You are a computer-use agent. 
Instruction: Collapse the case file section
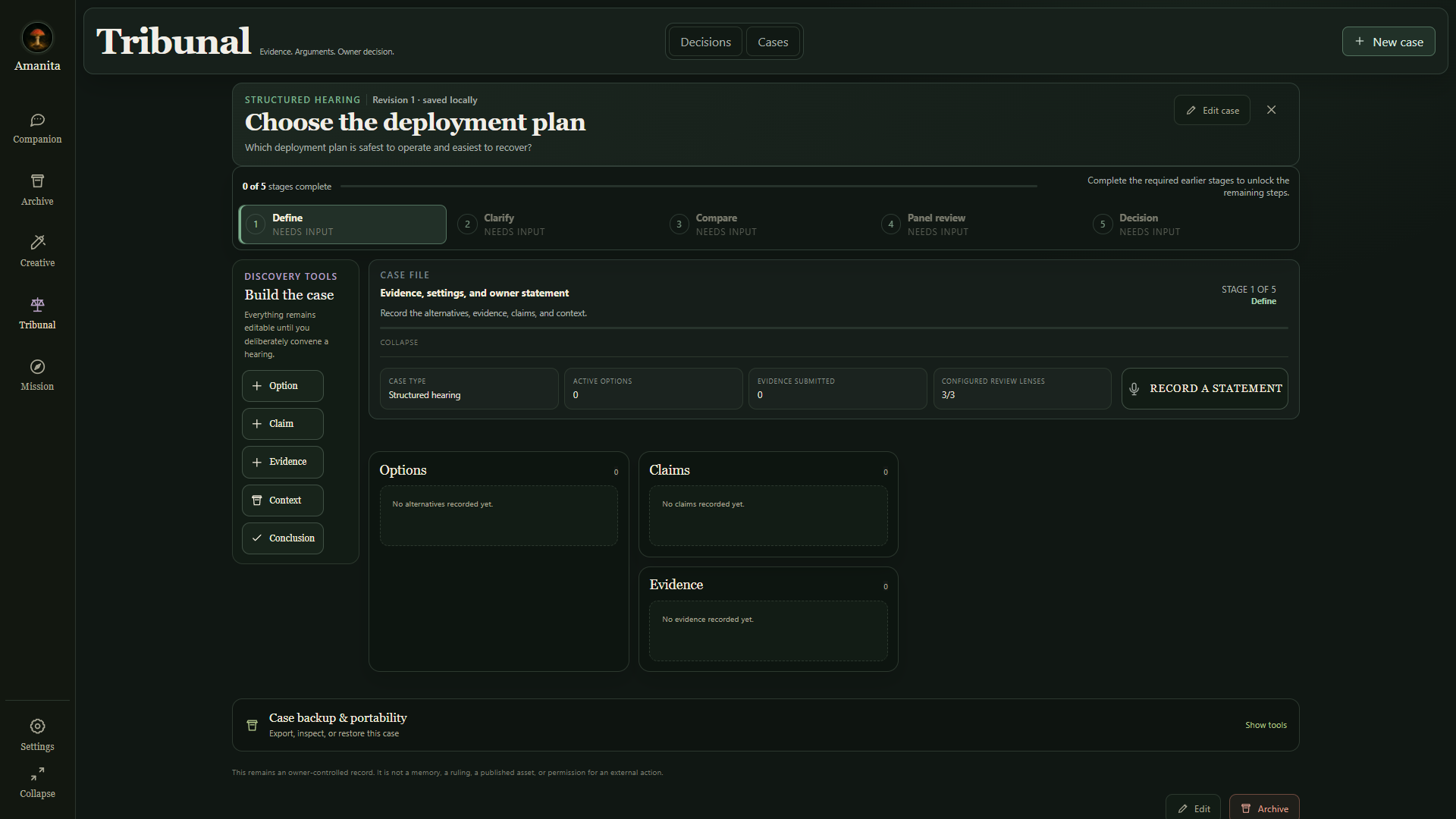(399, 343)
